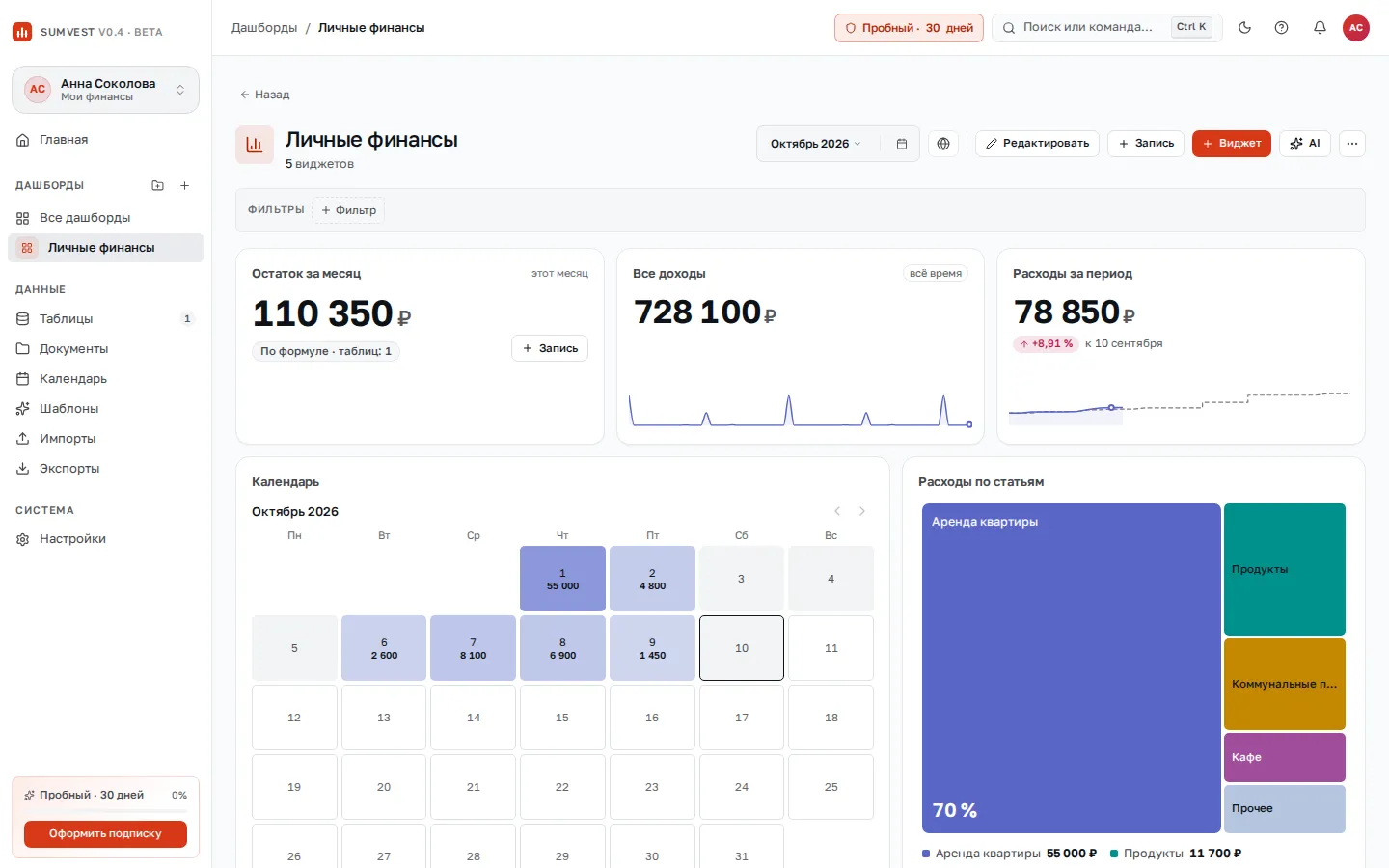The height and width of the screenshot is (868, 1389).
Task: Go to the next calendar month
Action: 862,511
